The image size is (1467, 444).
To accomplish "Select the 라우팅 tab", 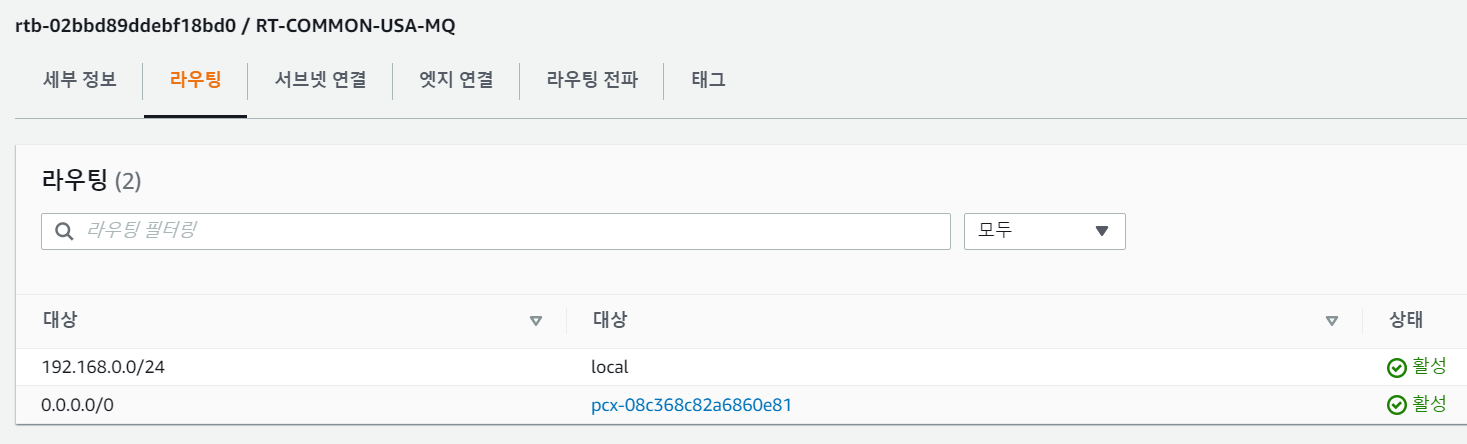I will 196,80.
